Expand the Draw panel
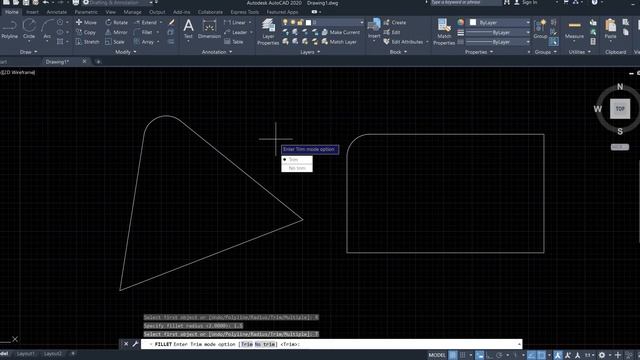 click(x=28, y=52)
